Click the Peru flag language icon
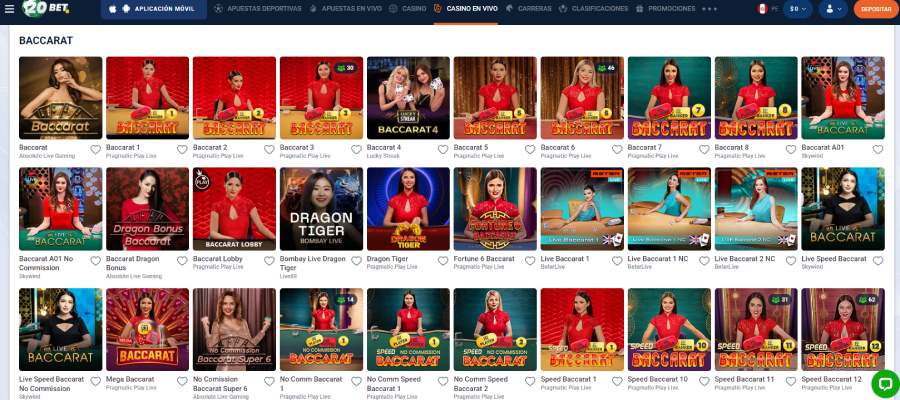Image resolution: width=900 pixels, height=400 pixels. pos(761,8)
